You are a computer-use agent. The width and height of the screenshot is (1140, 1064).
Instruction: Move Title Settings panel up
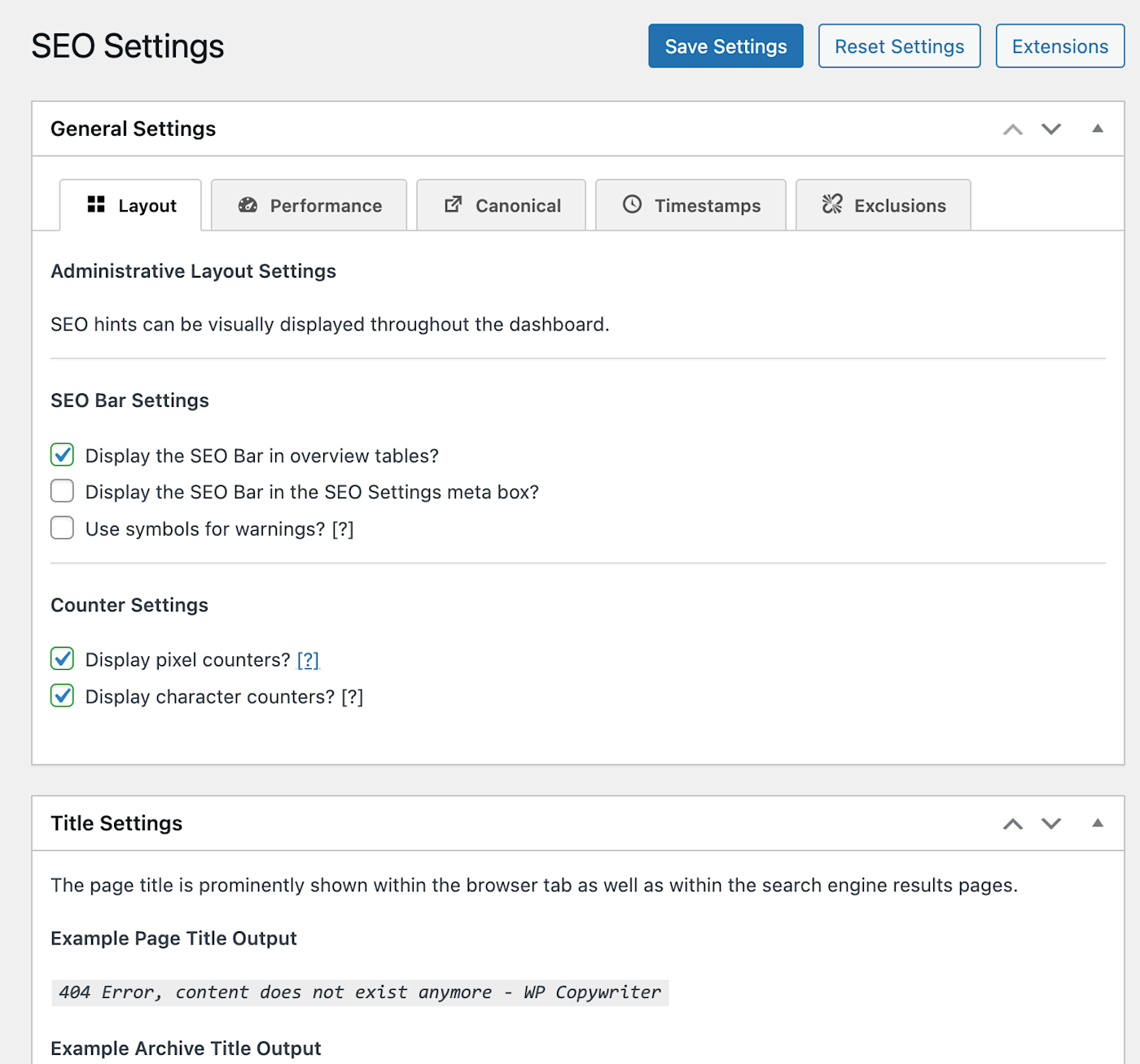click(1012, 824)
